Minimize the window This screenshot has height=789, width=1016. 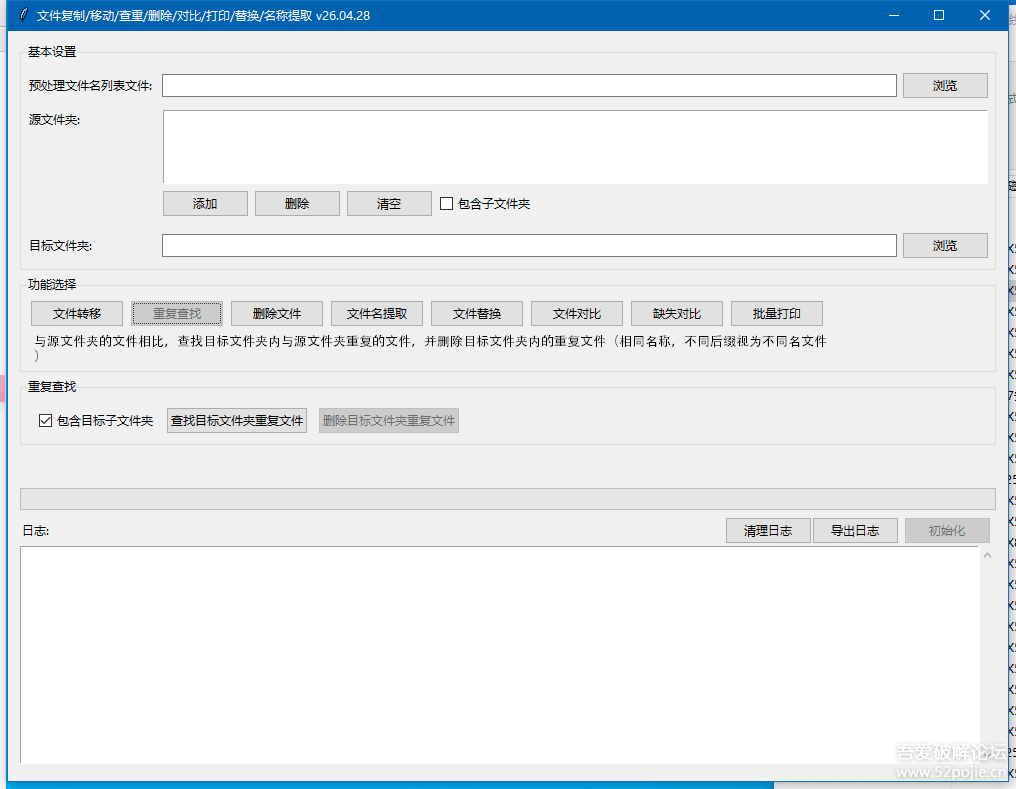[x=894, y=15]
